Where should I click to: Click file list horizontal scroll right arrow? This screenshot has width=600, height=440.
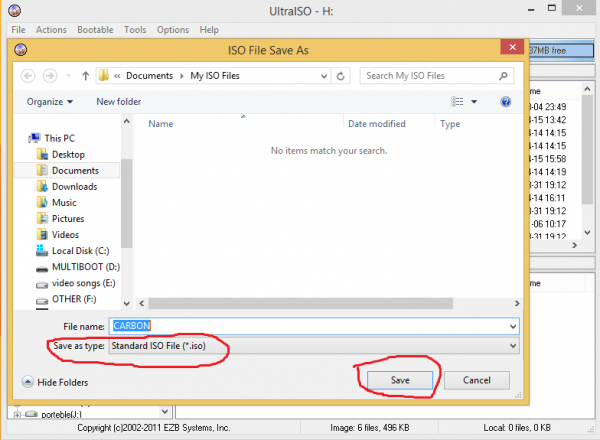(x=517, y=303)
